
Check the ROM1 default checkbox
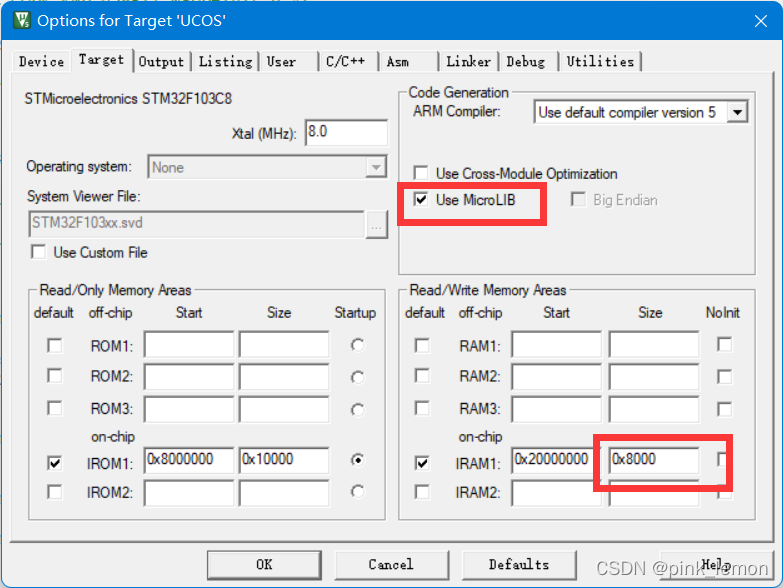[54, 345]
